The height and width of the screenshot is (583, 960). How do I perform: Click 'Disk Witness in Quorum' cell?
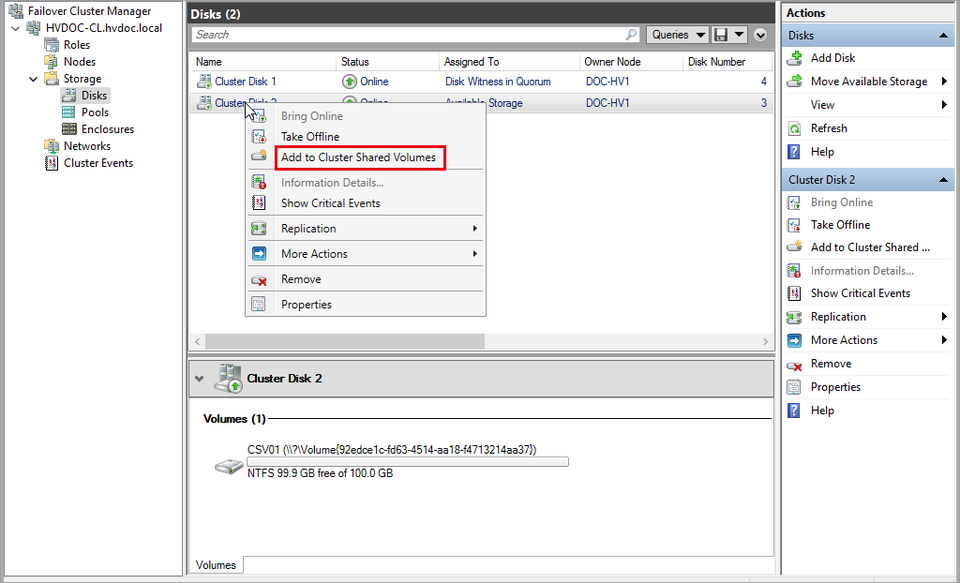click(498, 81)
